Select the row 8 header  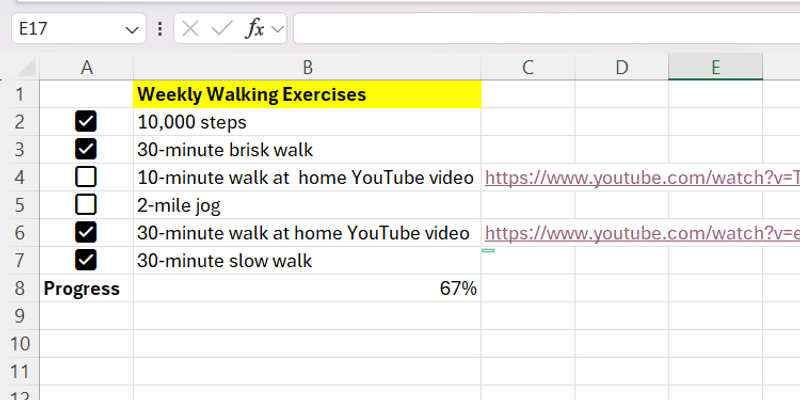point(20,289)
